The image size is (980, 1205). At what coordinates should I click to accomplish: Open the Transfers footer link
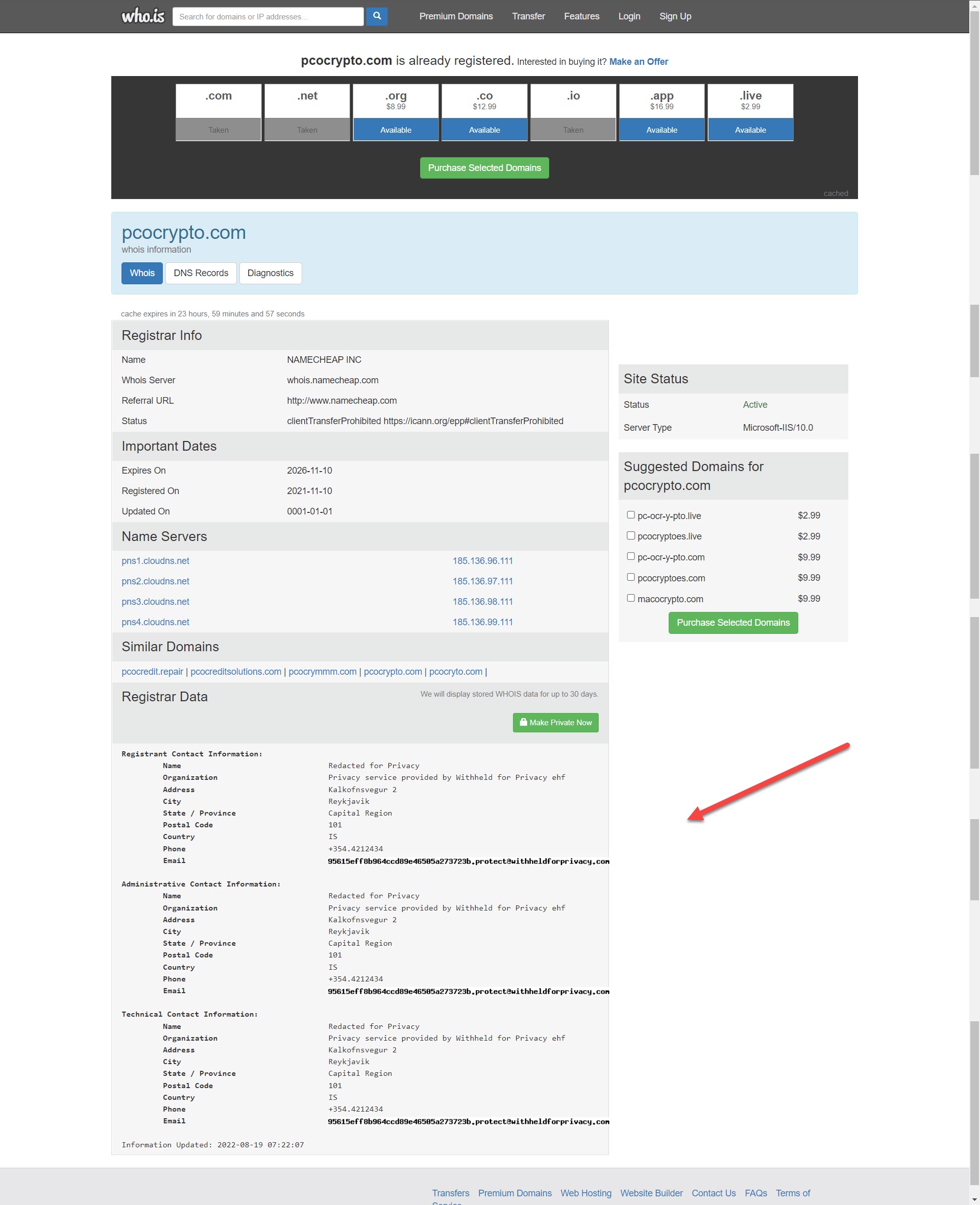(x=451, y=1193)
